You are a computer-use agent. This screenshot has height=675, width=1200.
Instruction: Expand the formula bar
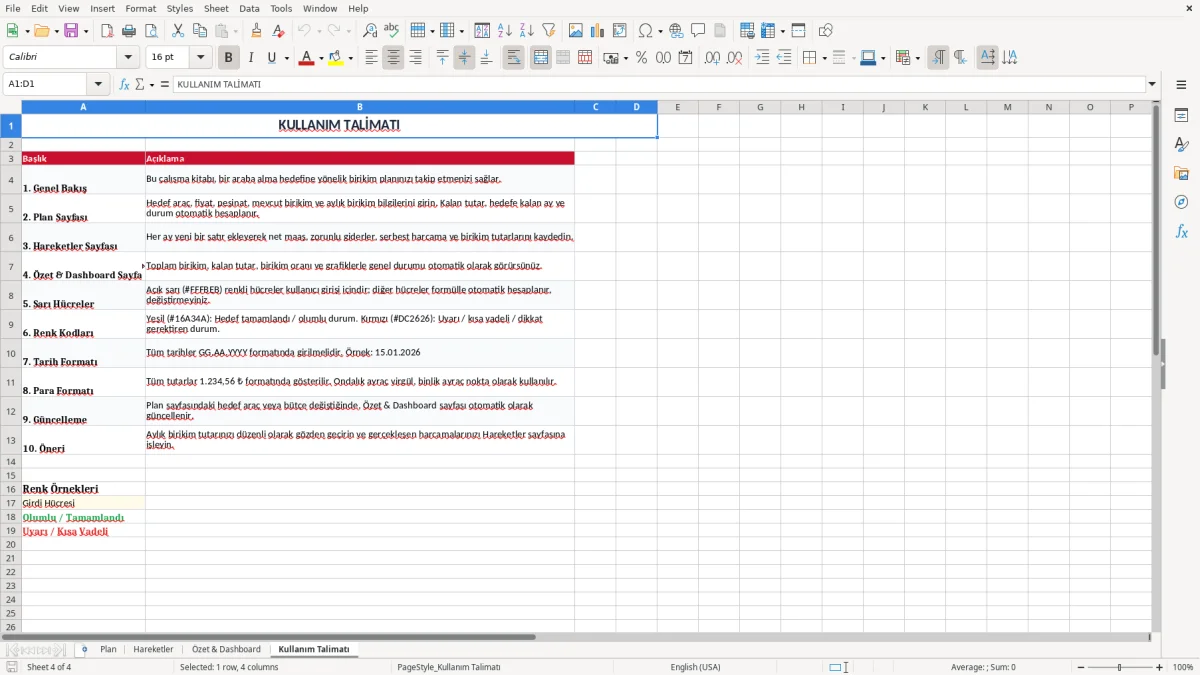point(1152,84)
